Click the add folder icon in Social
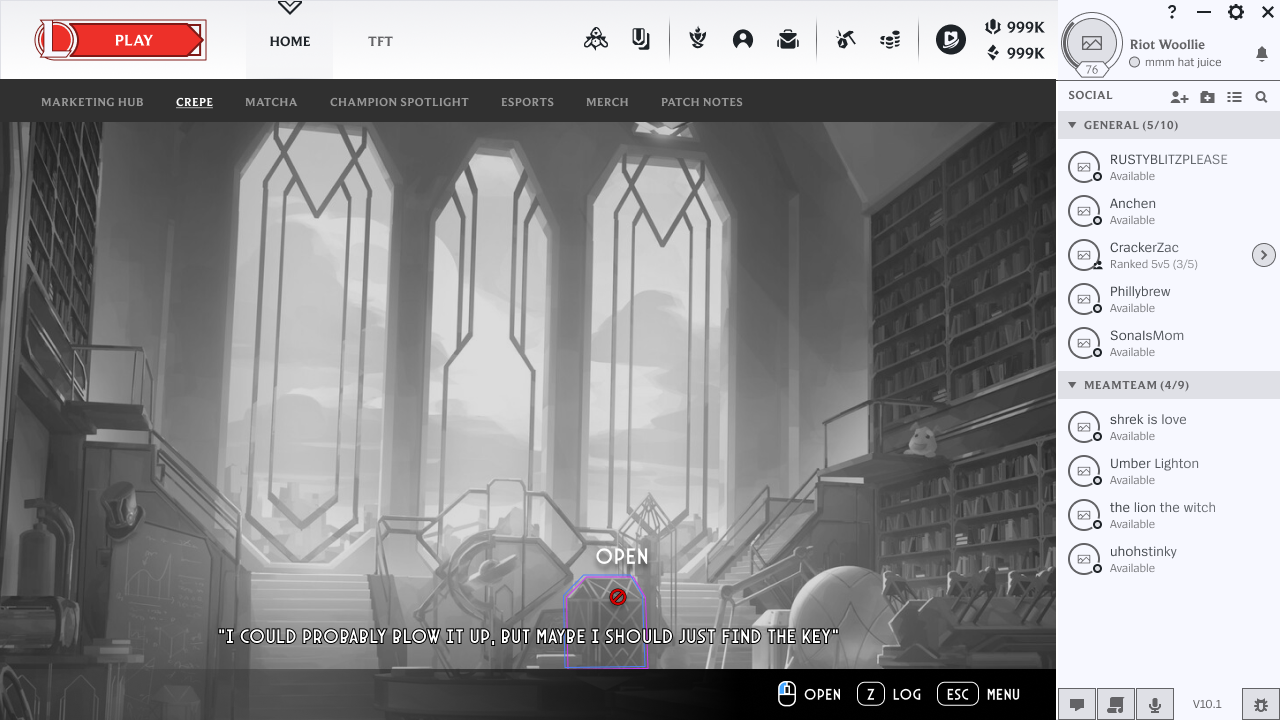Image resolution: width=1280 pixels, height=720 pixels. click(x=1208, y=97)
